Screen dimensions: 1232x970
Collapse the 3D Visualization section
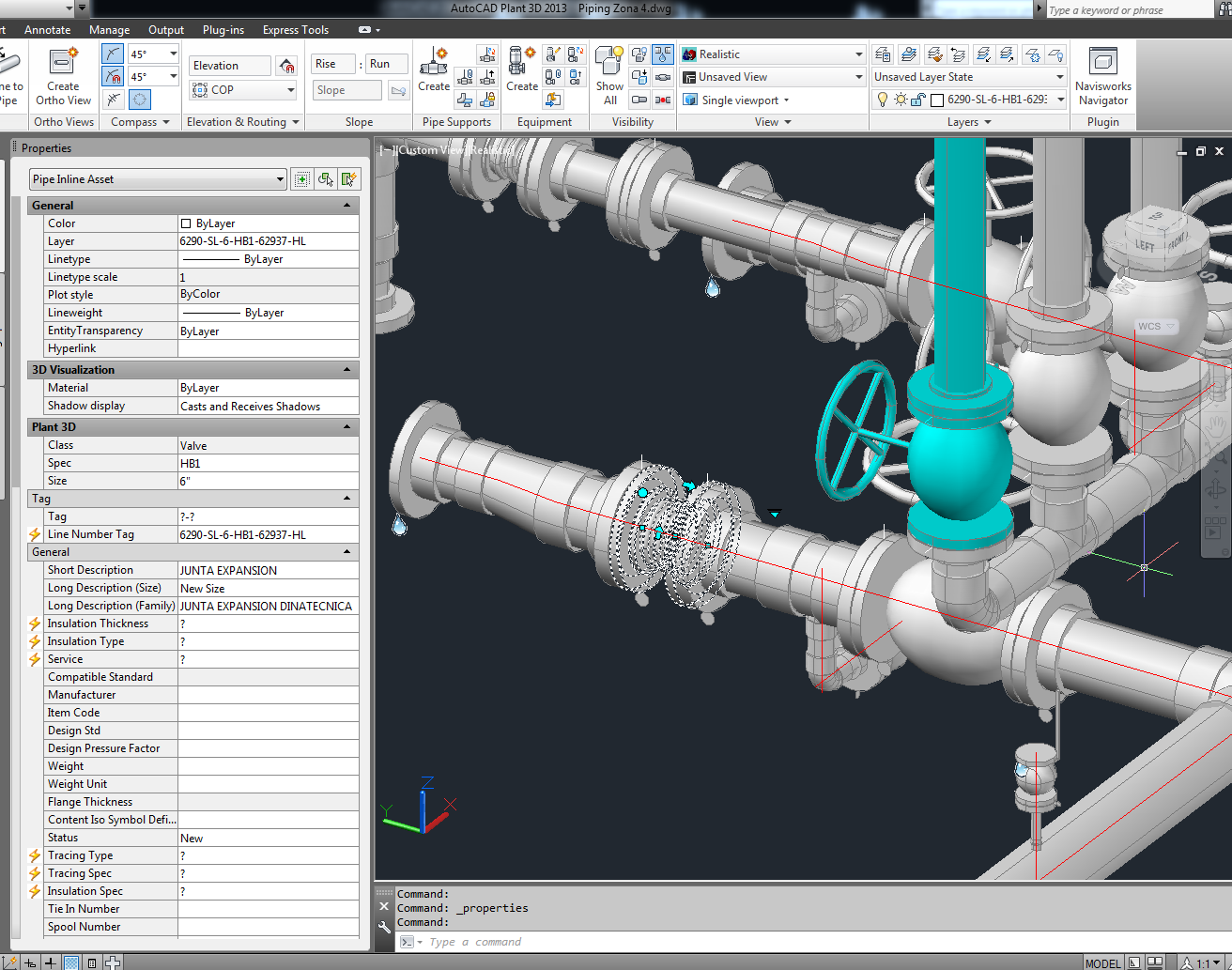tap(346, 370)
